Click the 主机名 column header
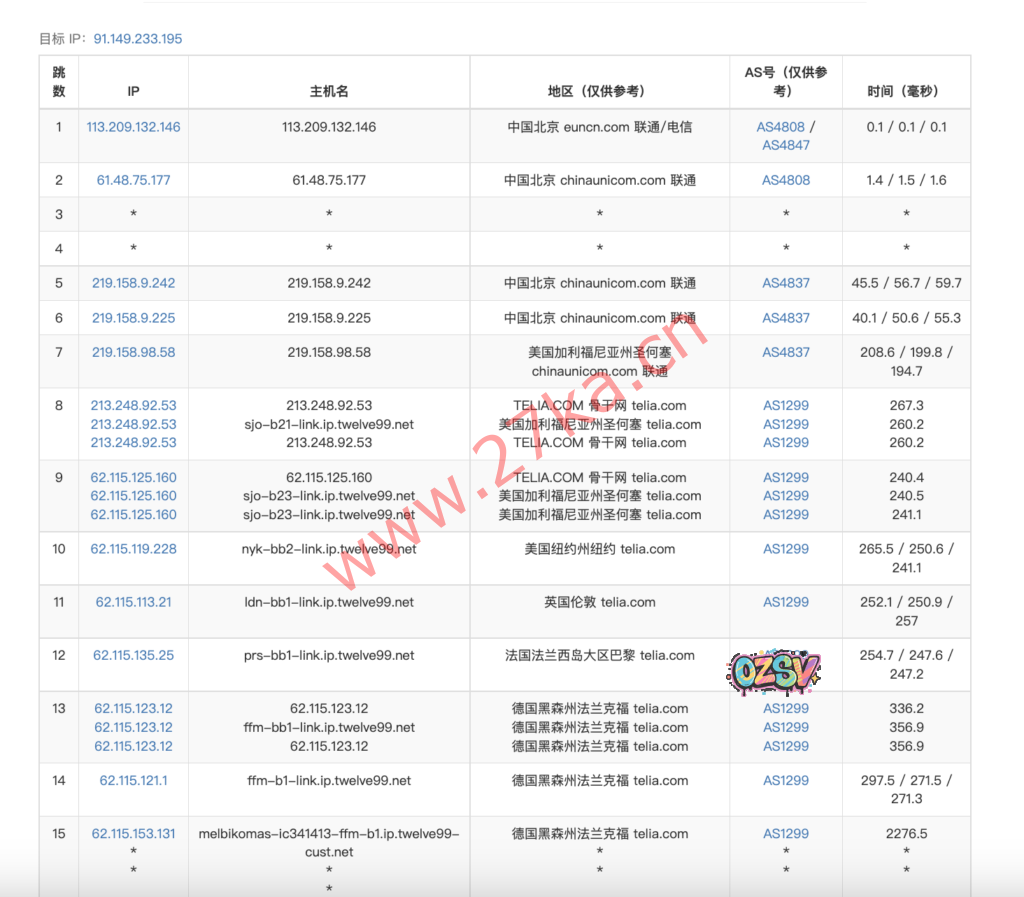Screen dimensions: 1024x897 click(329, 91)
